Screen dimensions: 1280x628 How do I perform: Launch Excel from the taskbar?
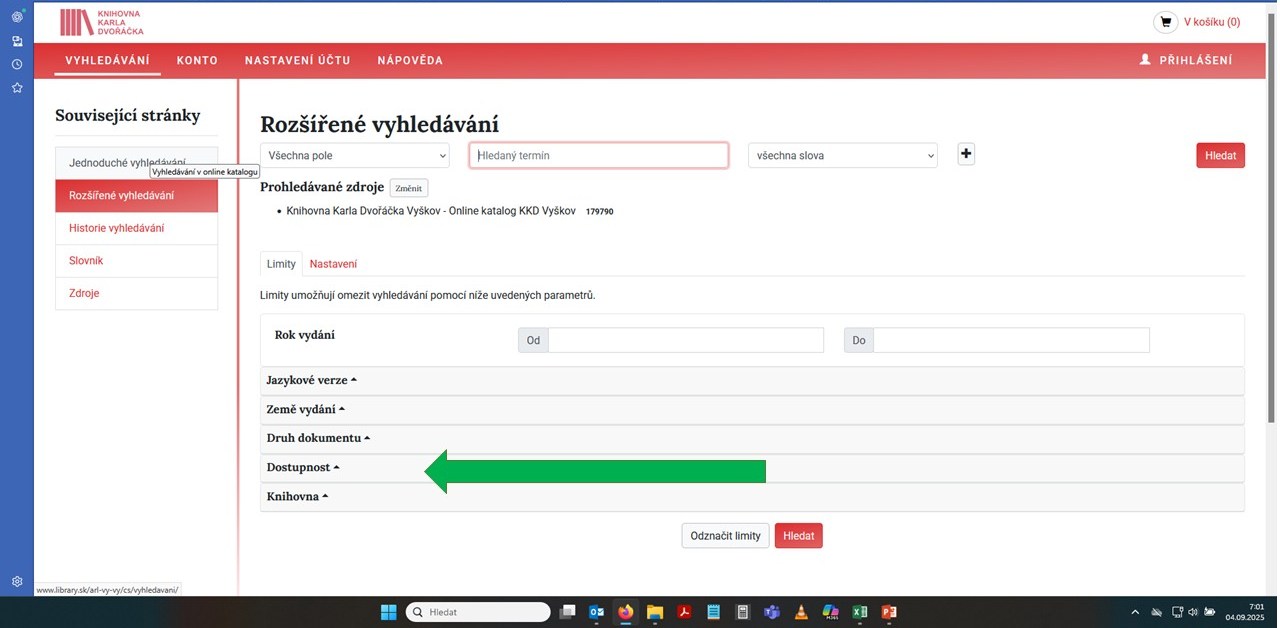pyautogui.click(x=859, y=612)
